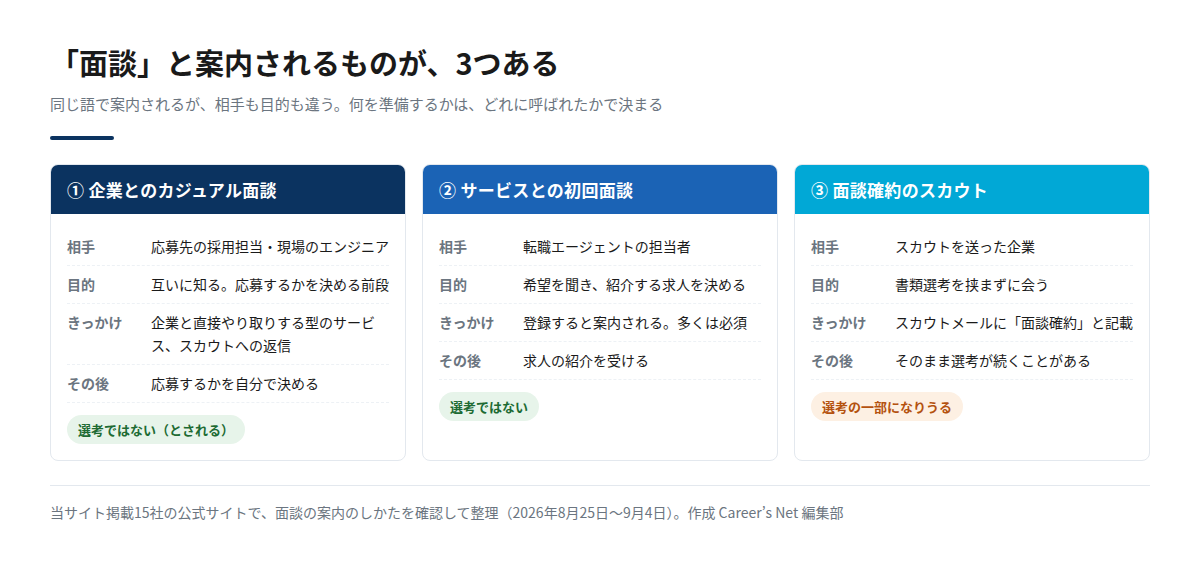Image resolution: width=1200 pixels, height=561 pixels.
Task: Click the きっかけ label in the 初回面談 card
Action: tap(466, 323)
